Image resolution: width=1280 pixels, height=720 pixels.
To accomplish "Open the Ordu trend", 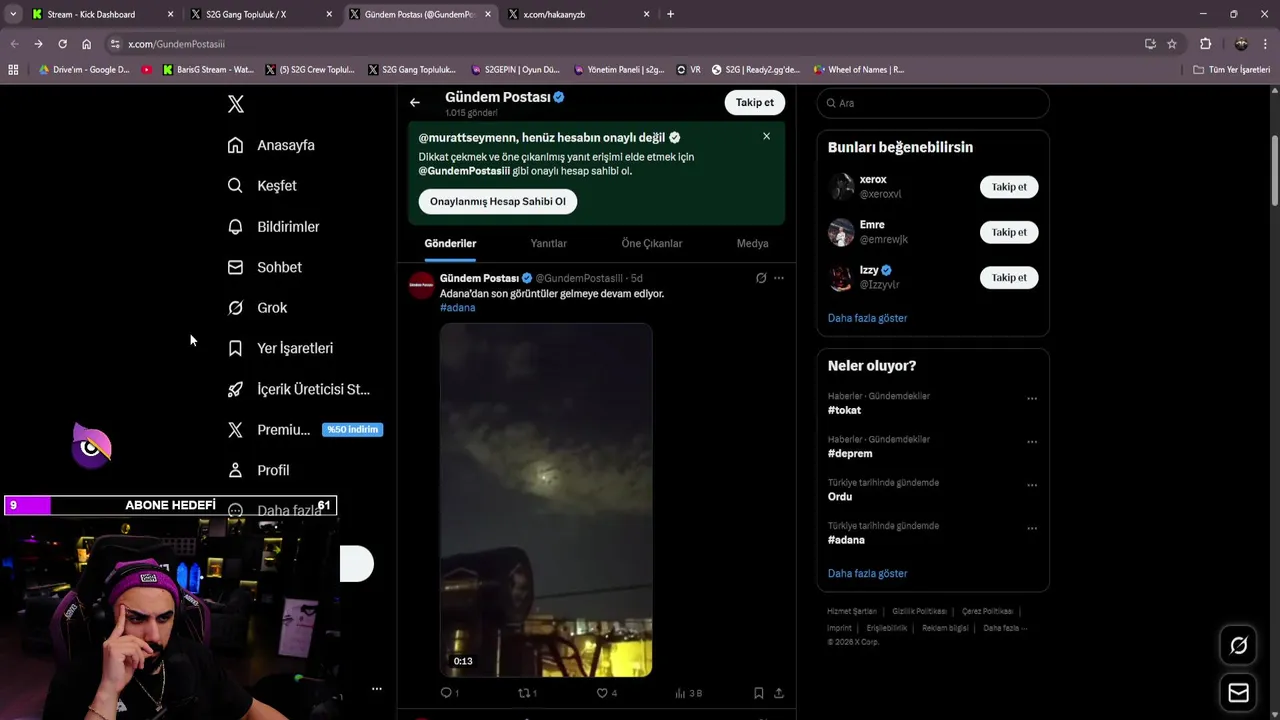I will pos(840,497).
